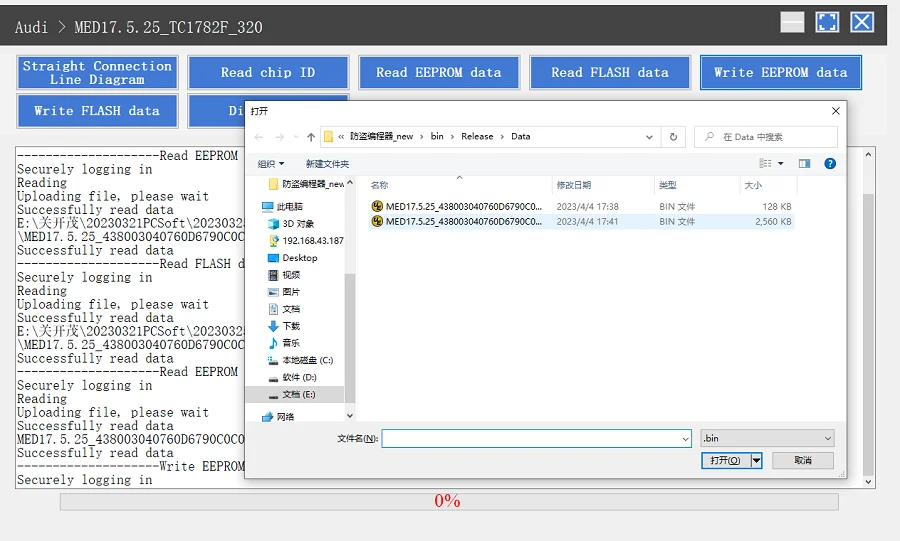This screenshot has height=541, width=900.
Task: Open Desktop in navigation pane
Action: click(293, 258)
